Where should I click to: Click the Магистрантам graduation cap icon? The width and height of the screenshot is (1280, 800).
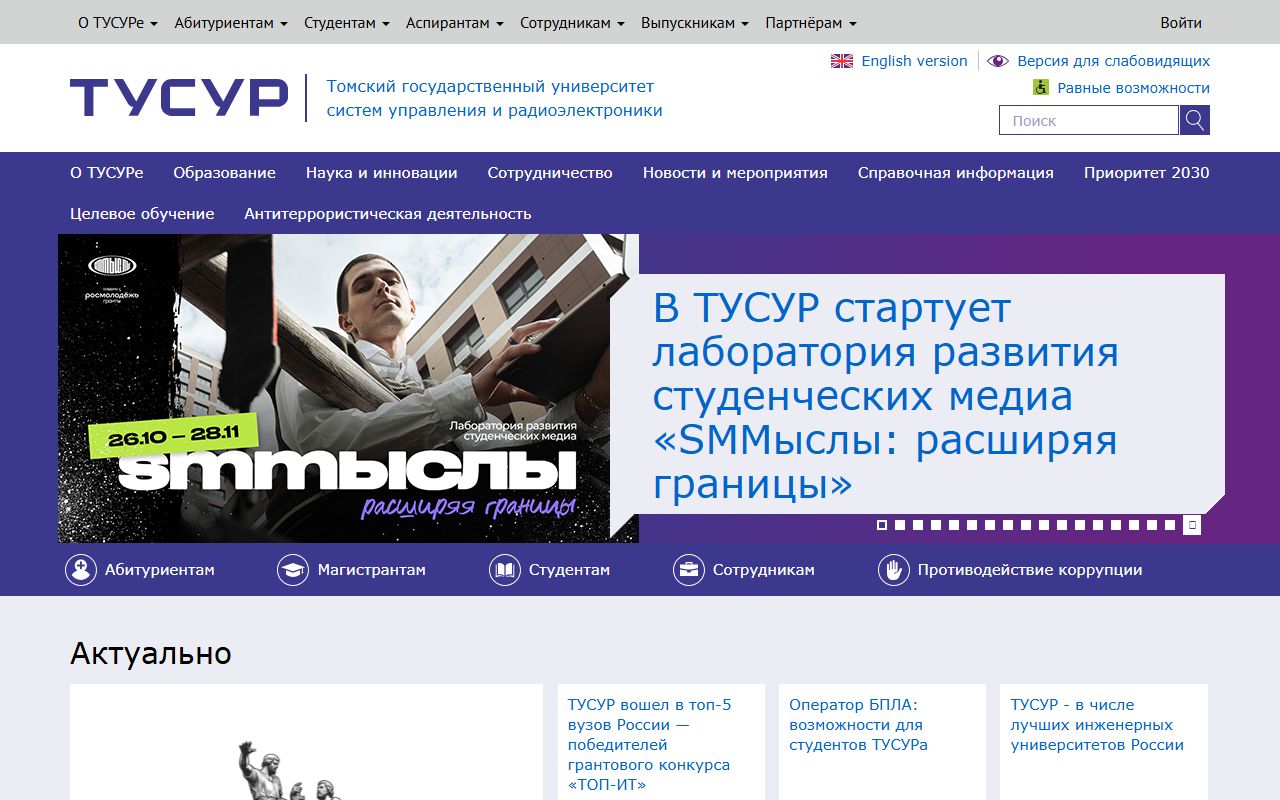[293, 570]
